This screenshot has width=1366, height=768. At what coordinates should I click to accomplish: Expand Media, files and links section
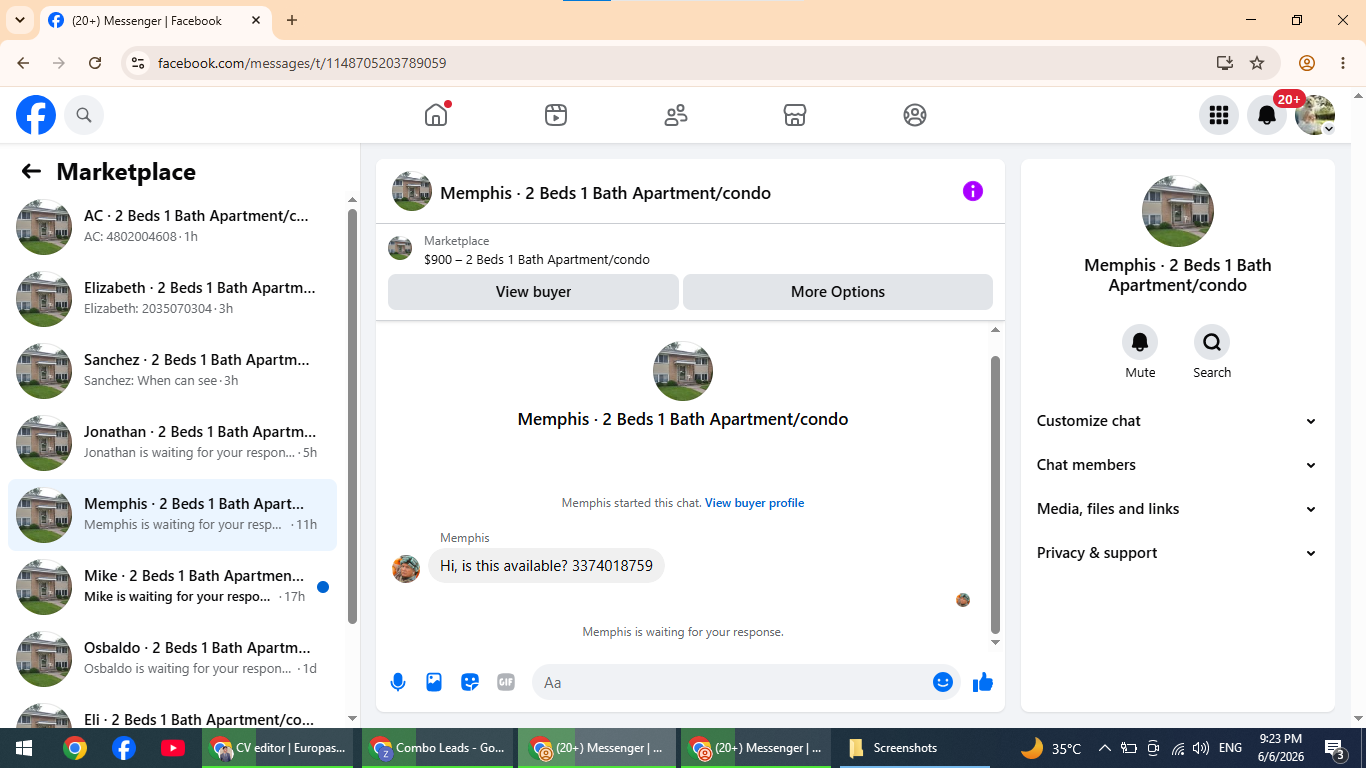[1177, 509]
